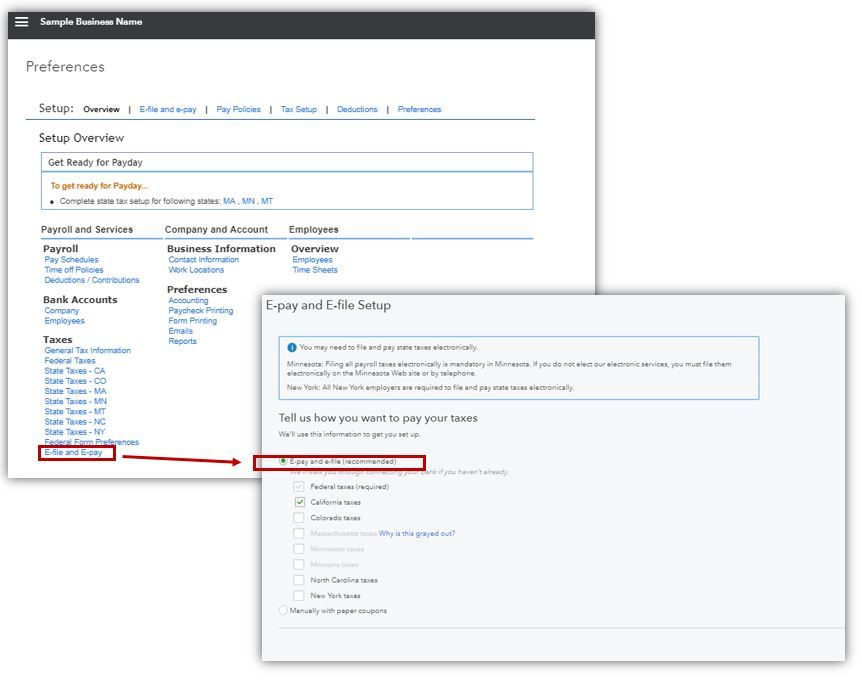The height and width of the screenshot is (684, 862).
Task: Click the 'Tell us how you want to pay your taxes' heading
Action: [x=378, y=418]
